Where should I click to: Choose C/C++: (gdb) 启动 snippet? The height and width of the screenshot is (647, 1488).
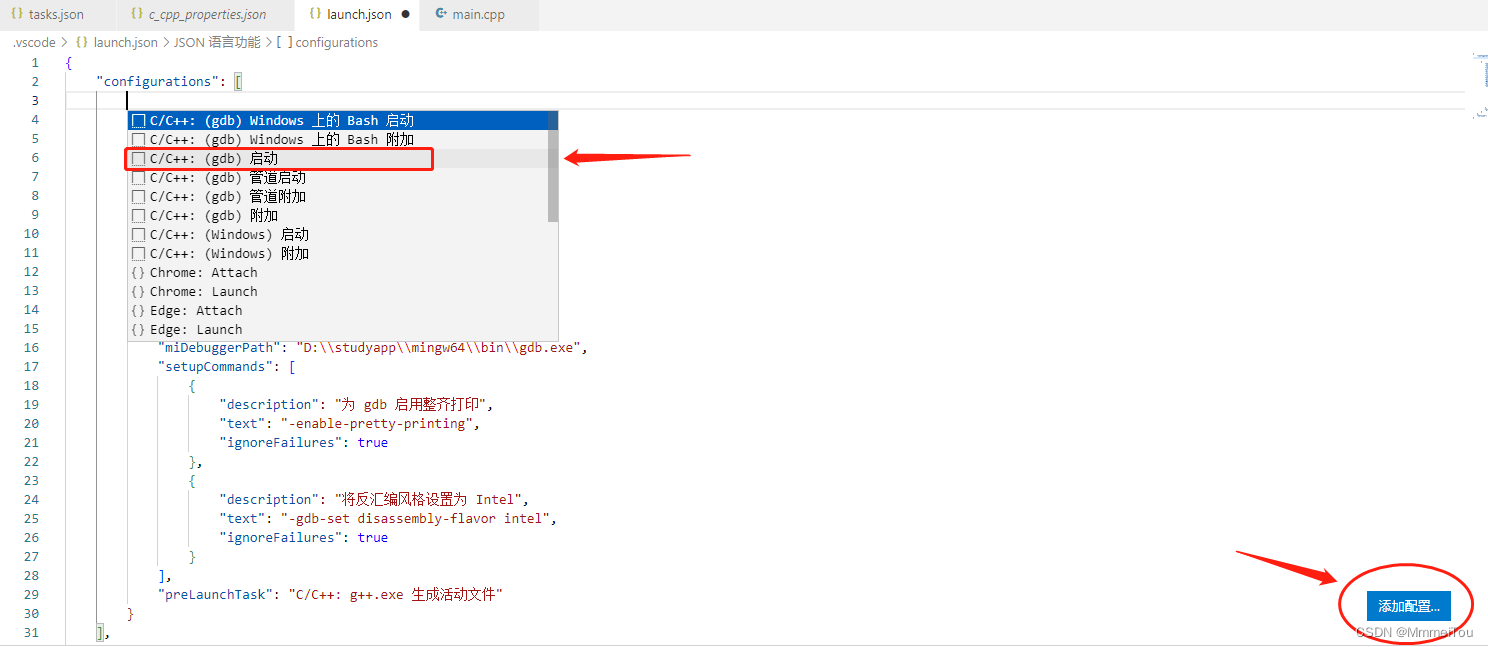(338, 158)
